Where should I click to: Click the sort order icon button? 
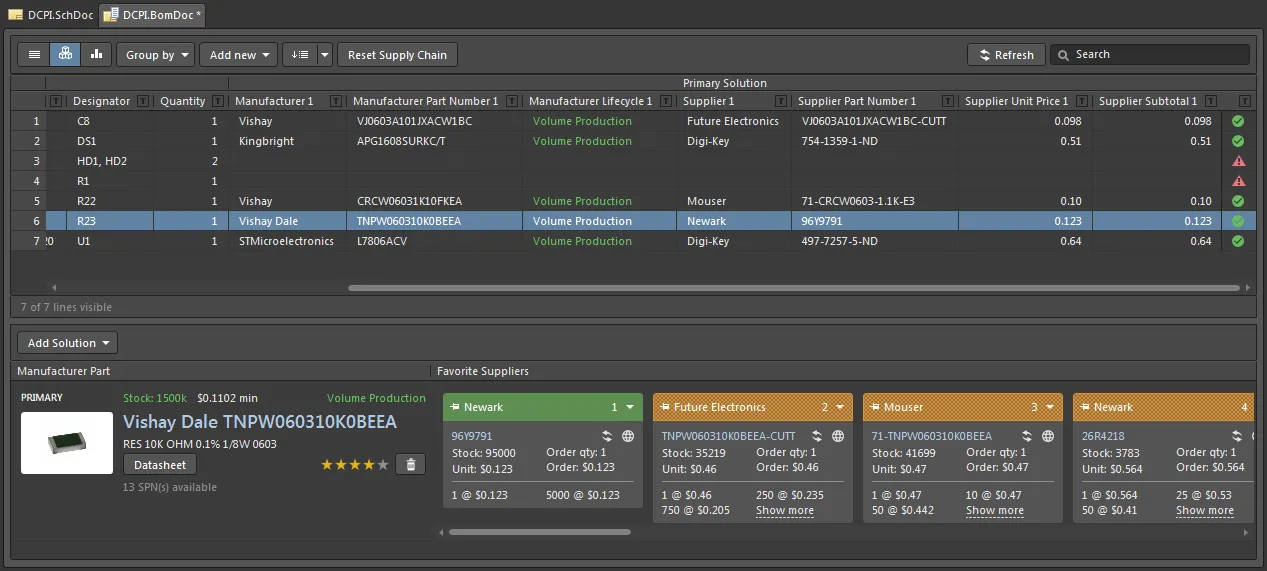click(299, 55)
